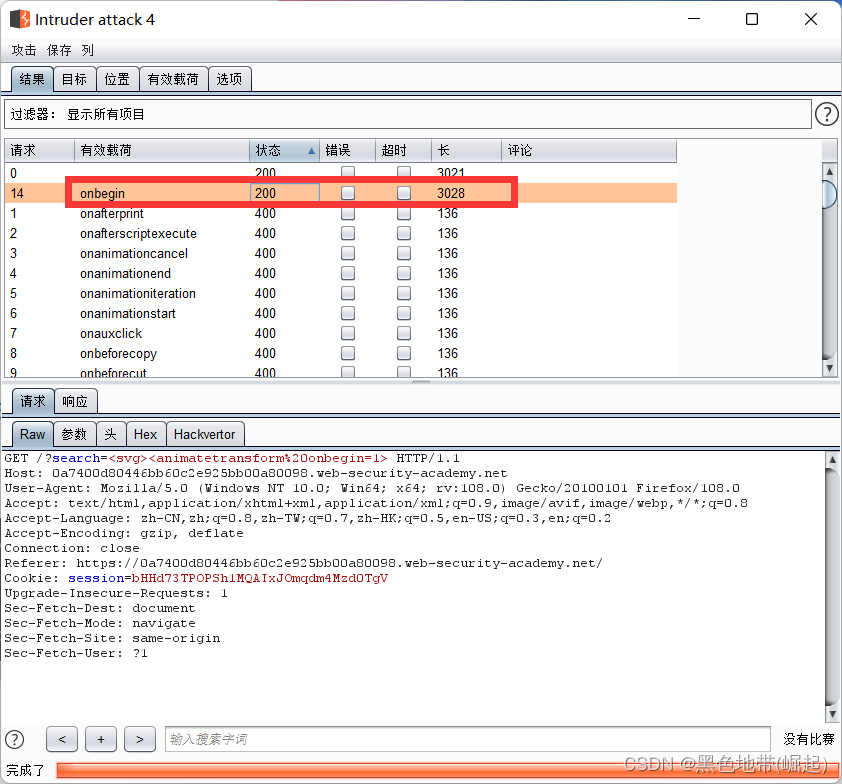This screenshot has width=842, height=784.
Task: Switch to the 位置 tab
Action: coord(117,79)
